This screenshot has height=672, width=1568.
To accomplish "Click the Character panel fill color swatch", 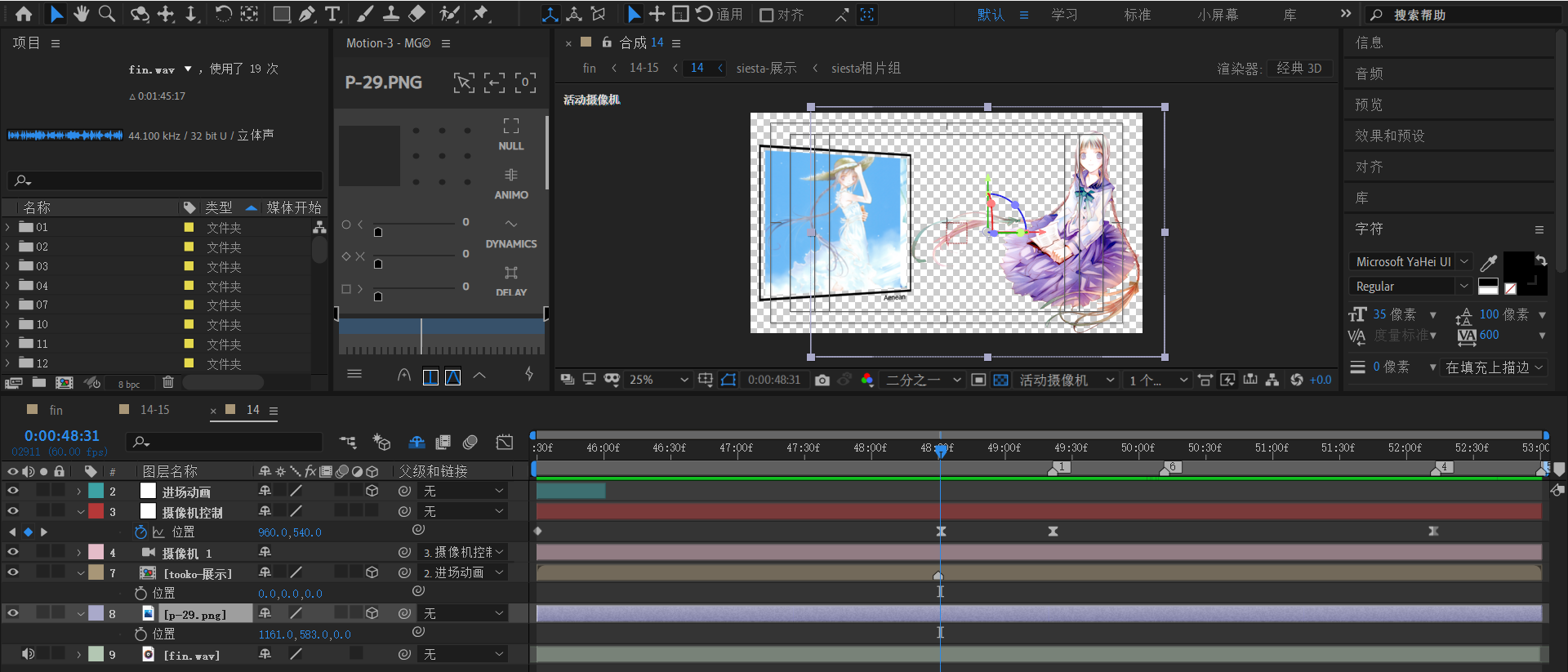I will click(x=1519, y=267).
